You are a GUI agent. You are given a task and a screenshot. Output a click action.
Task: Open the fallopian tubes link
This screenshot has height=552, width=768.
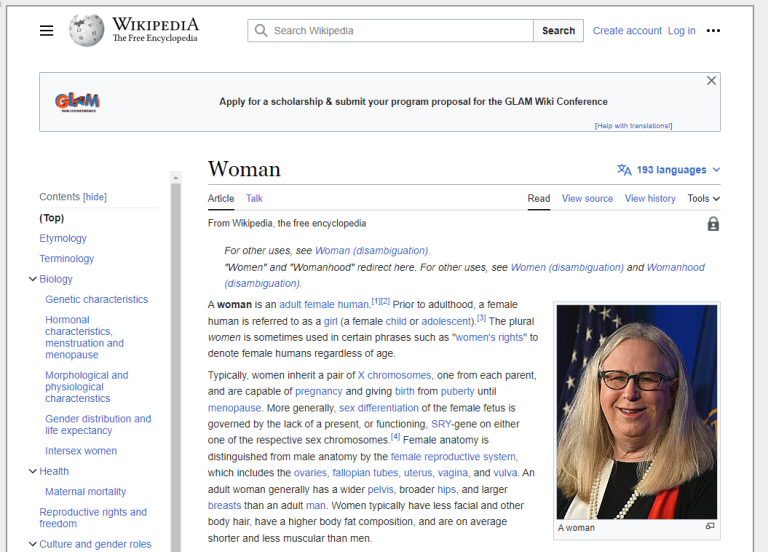365,473
